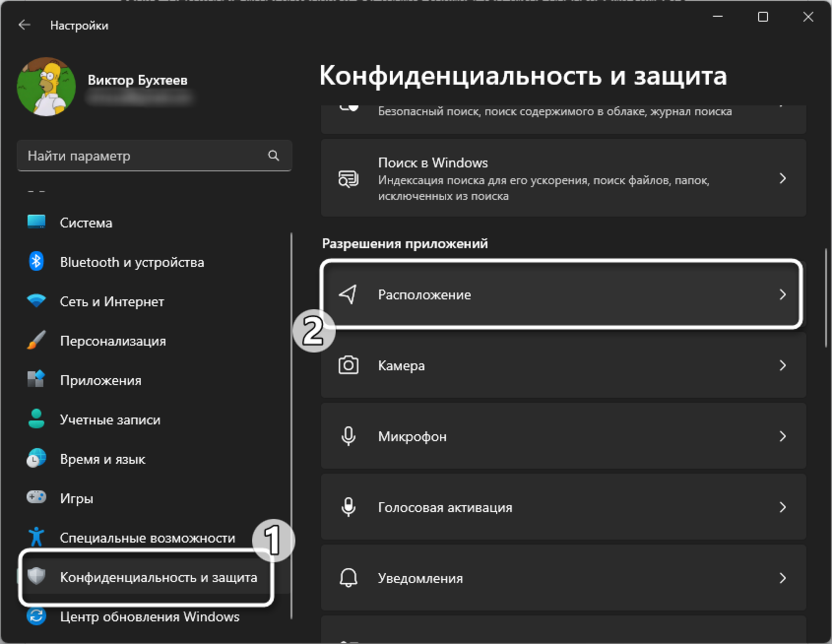Viewport: 832px width, 644px height.
Task: Click the Виктор Бухтеев profile avatar
Action: (40, 86)
